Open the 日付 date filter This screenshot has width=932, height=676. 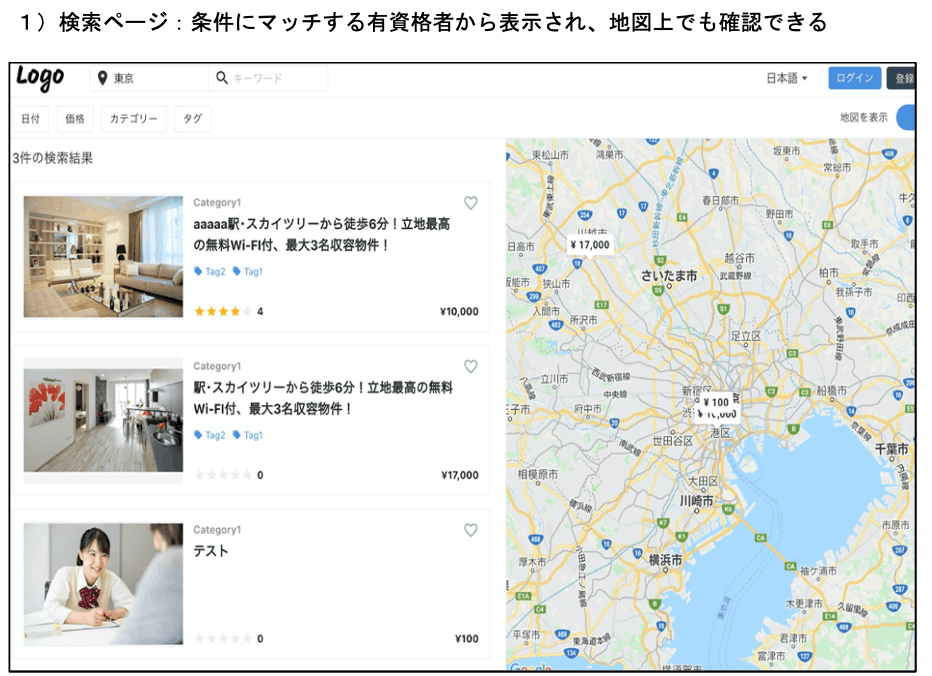30,119
